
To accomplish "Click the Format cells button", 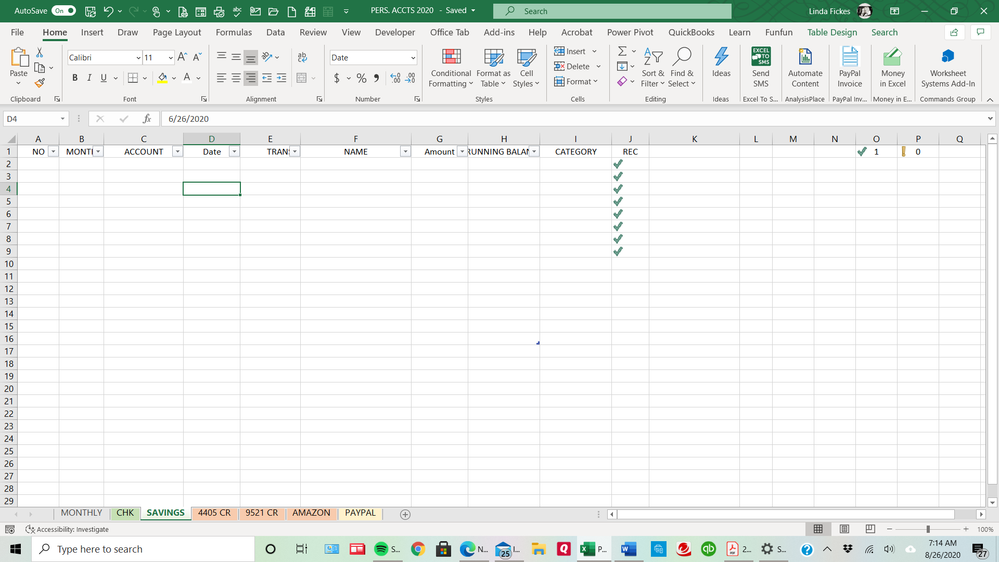I will coord(576,82).
